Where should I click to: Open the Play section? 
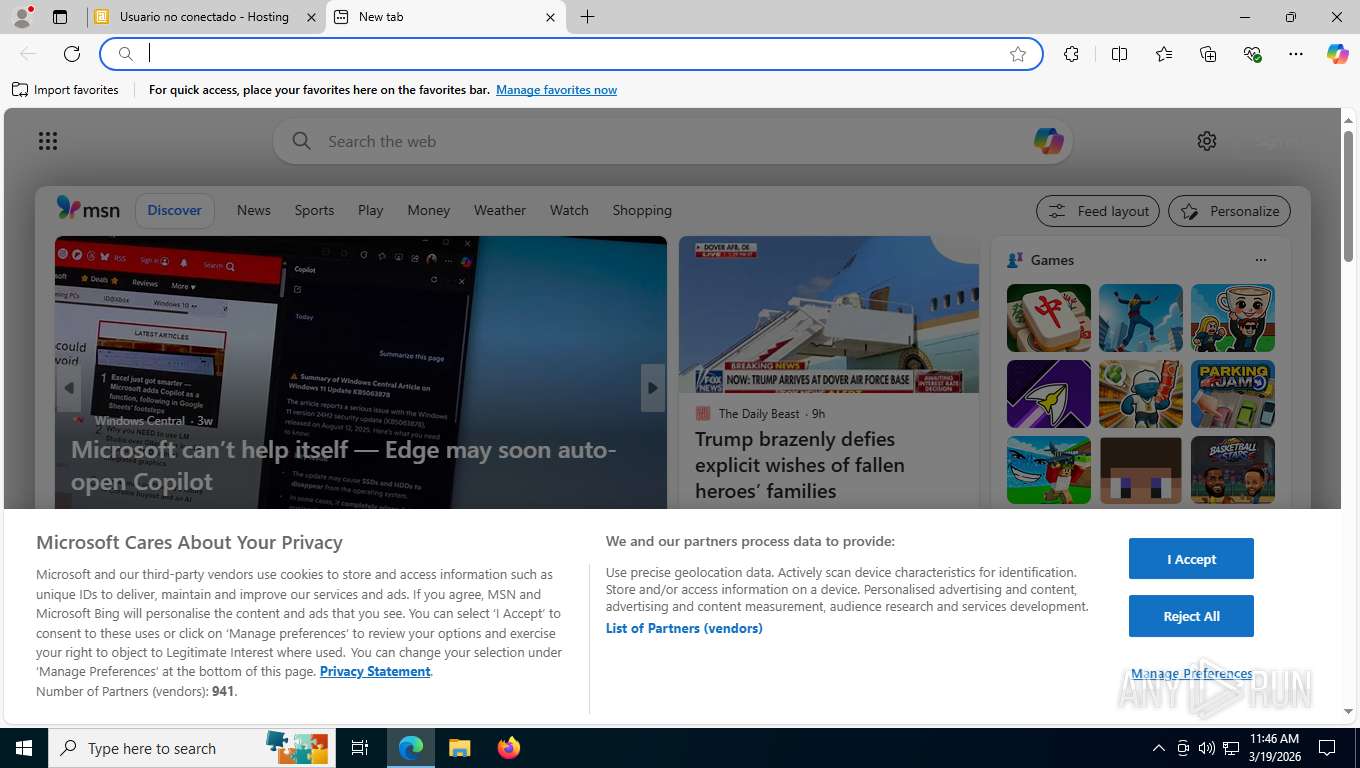370,210
